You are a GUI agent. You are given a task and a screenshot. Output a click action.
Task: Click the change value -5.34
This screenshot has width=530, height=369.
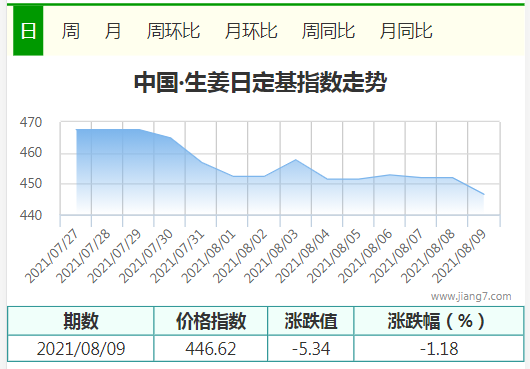tap(311, 348)
